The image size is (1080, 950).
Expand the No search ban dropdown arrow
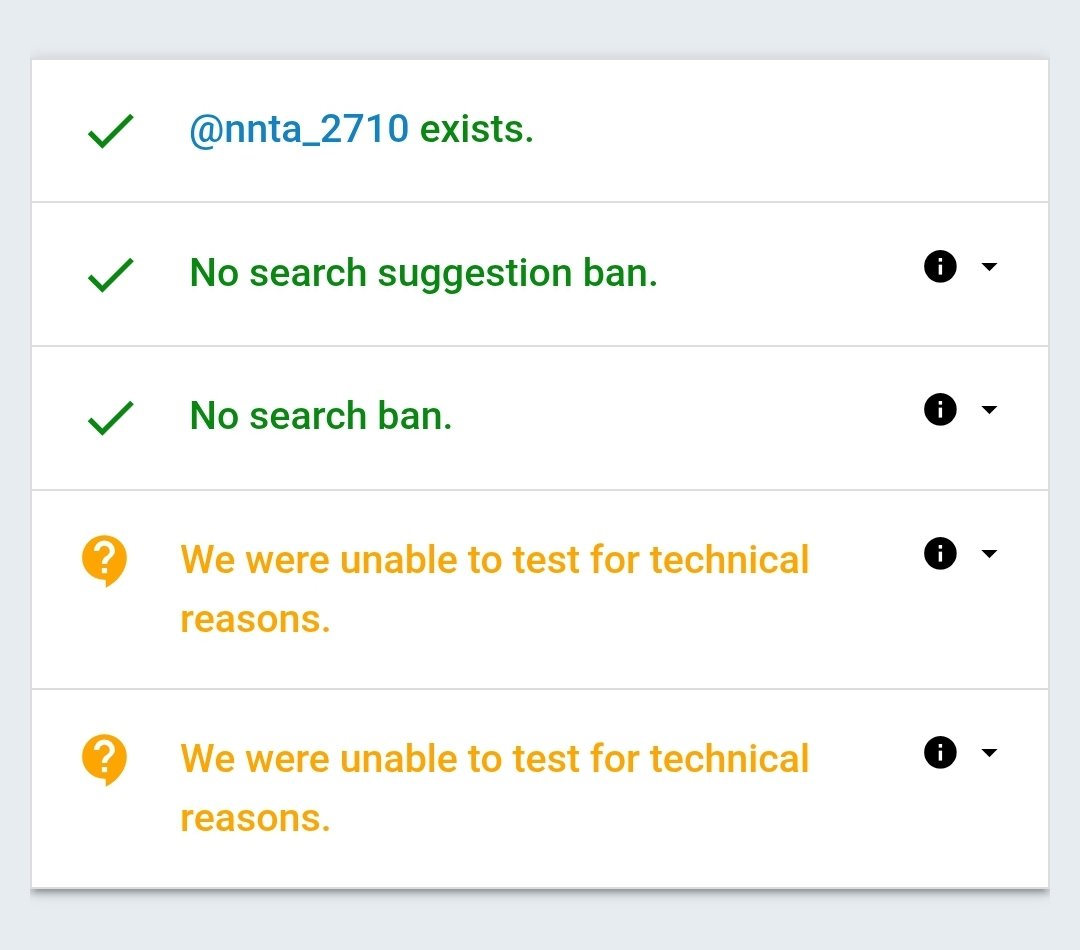click(x=989, y=409)
